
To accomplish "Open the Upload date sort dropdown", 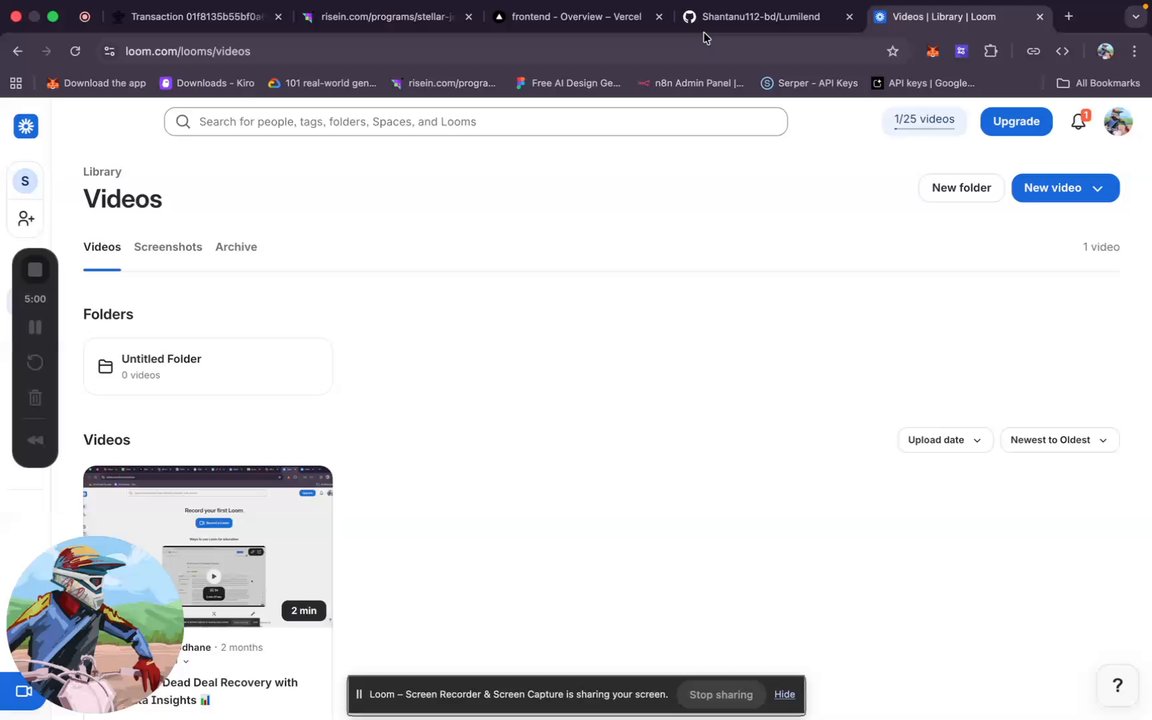I will pos(945,440).
